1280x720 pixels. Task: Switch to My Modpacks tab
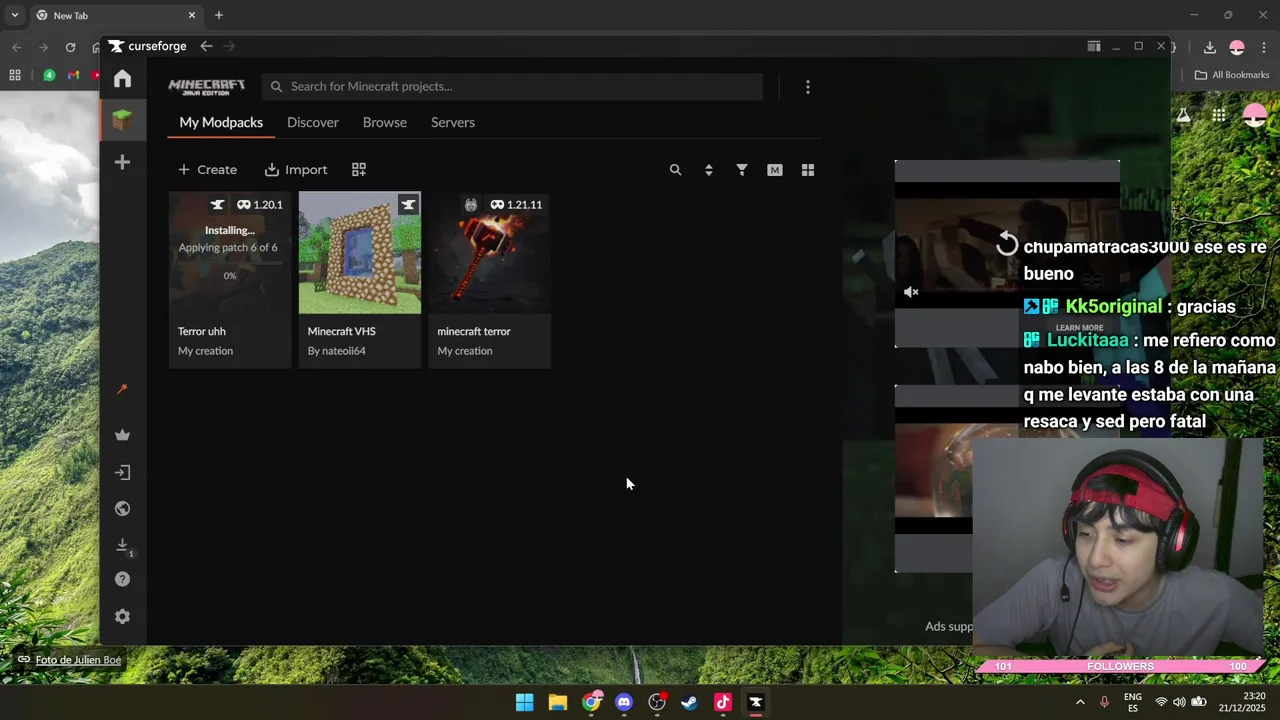tap(221, 122)
